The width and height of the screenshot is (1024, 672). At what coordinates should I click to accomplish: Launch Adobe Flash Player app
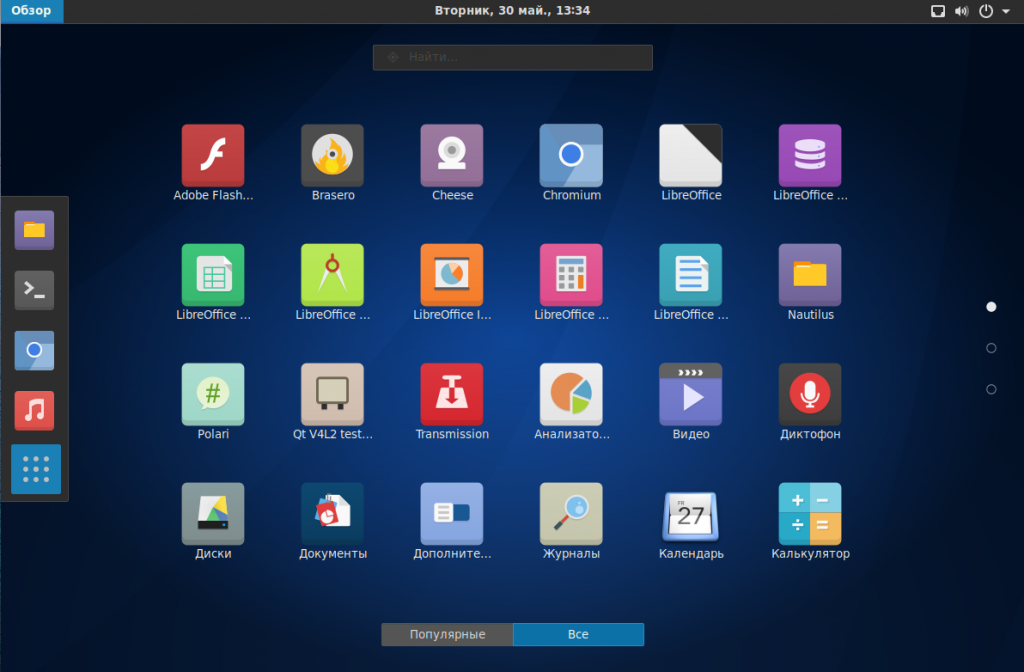point(213,156)
